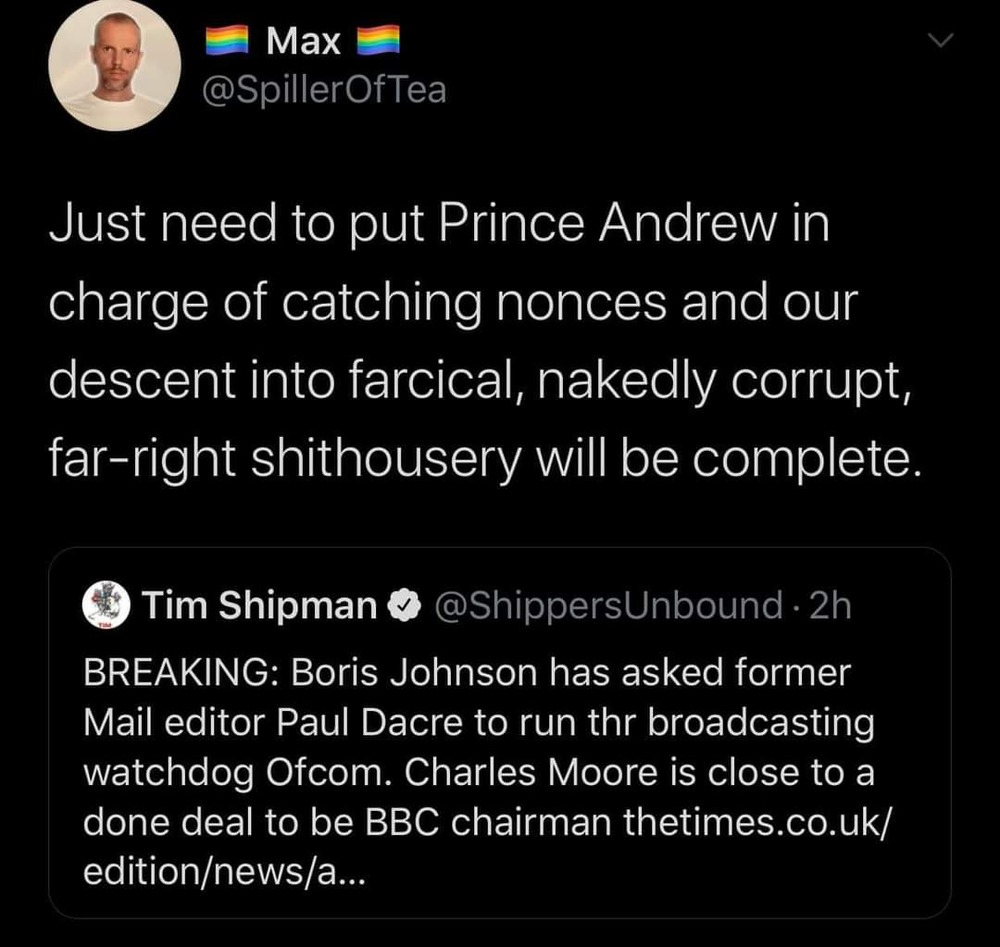The width and height of the screenshot is (1000, 947).
Task: Click the verified badge beside Tim Shipman
Action: (402, 605)
